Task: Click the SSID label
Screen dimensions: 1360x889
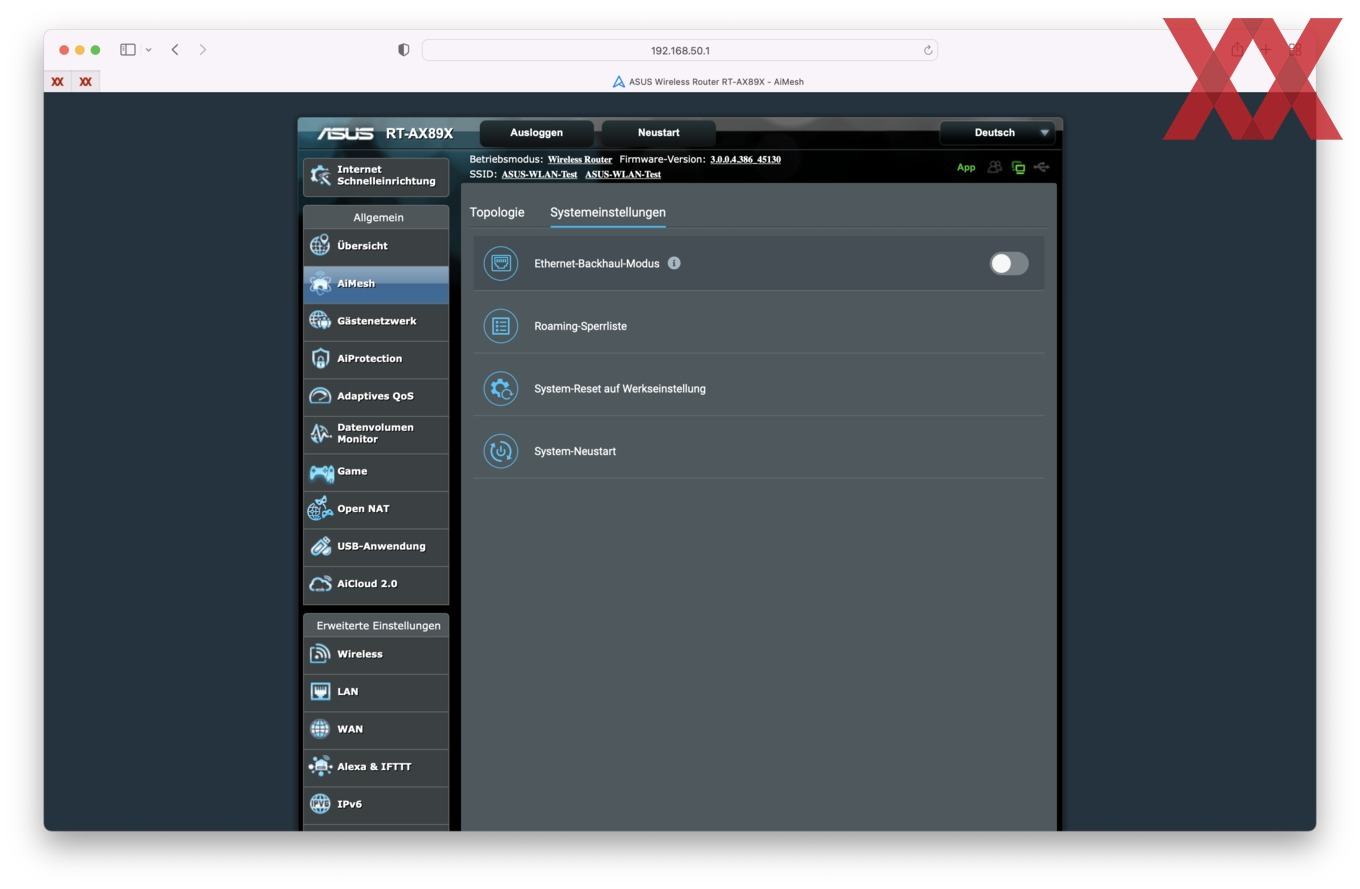Action: pos(483,174)
